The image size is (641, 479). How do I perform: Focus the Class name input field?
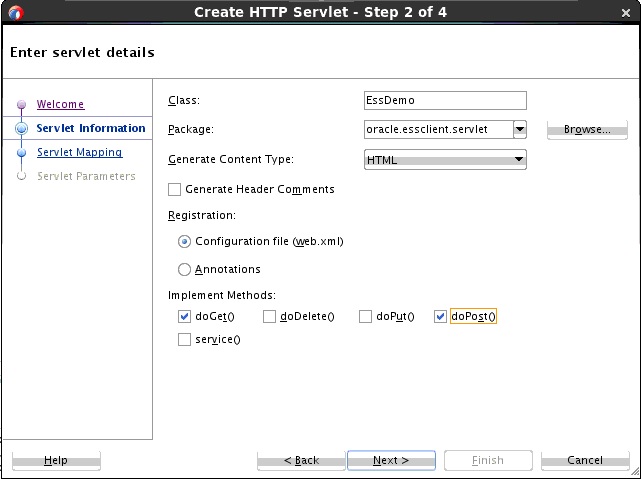pos(445,101)
